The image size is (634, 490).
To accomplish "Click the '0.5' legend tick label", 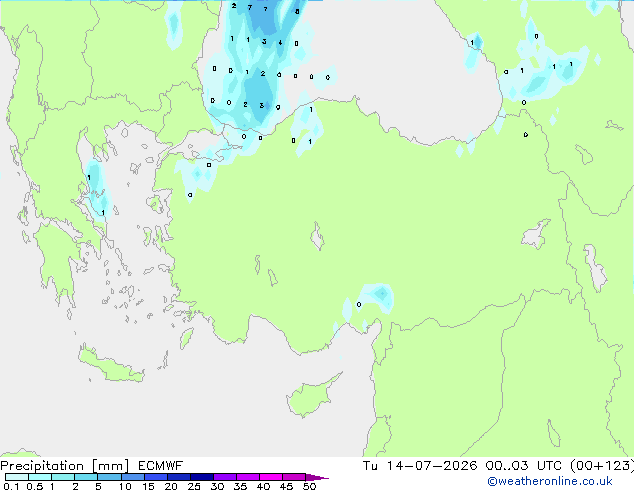I will tap(35, 486).
